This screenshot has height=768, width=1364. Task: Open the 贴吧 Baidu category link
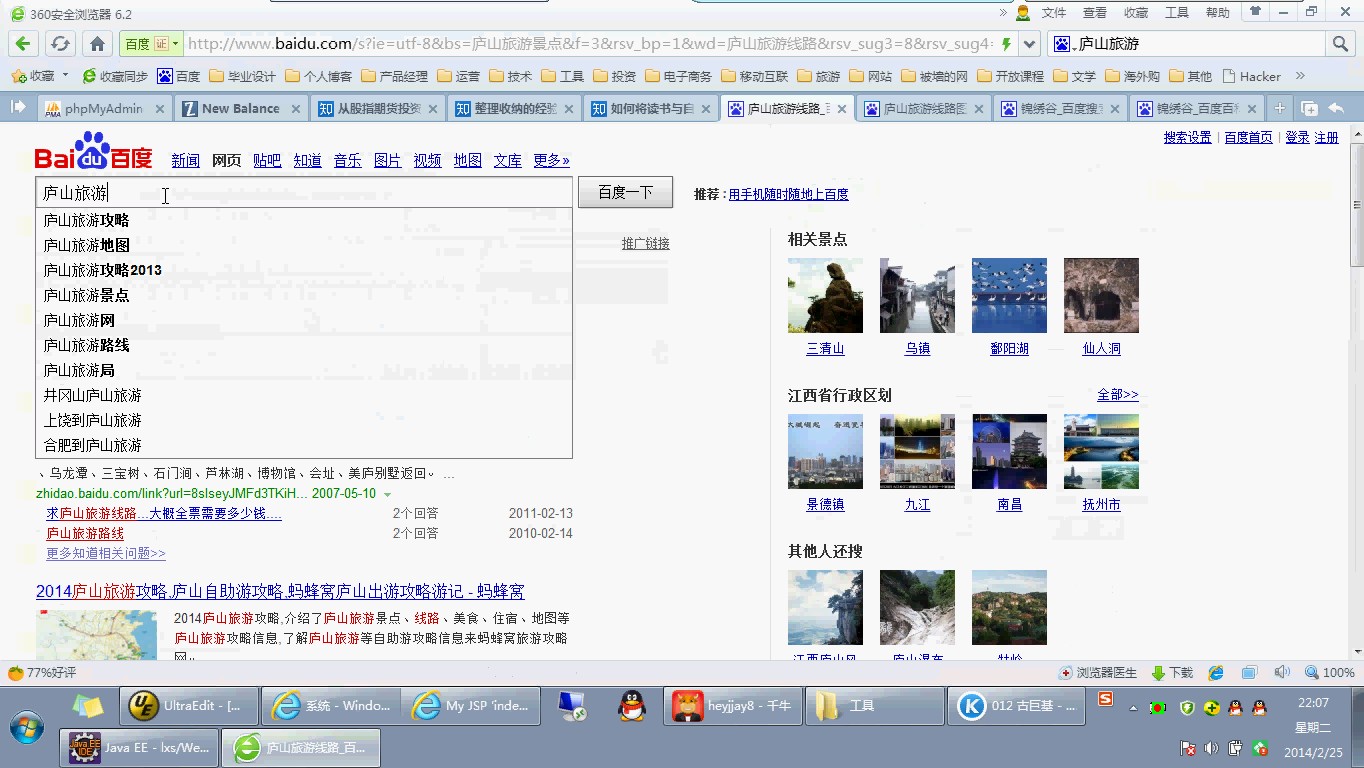267,160
